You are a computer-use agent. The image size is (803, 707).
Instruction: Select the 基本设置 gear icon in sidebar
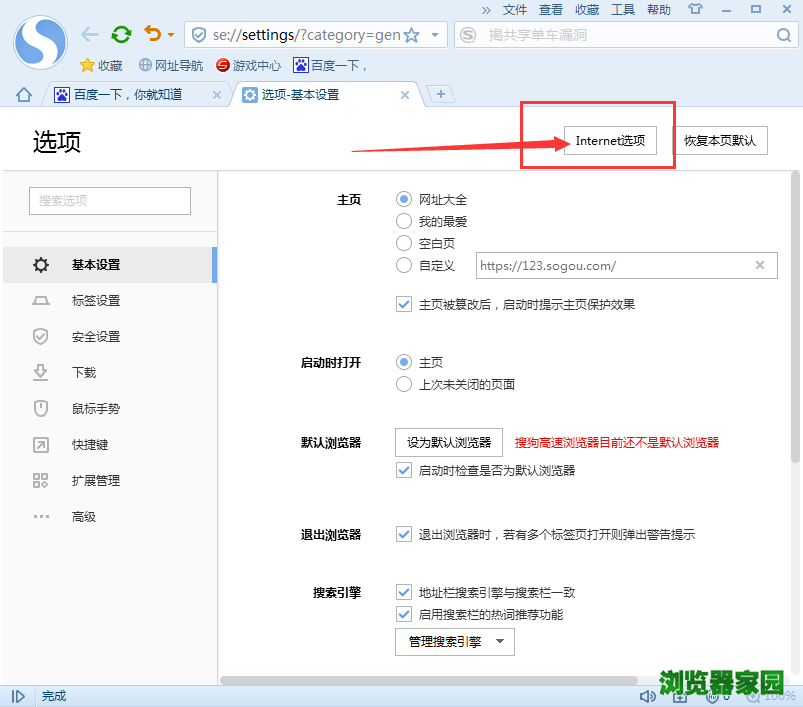point(41,264)
